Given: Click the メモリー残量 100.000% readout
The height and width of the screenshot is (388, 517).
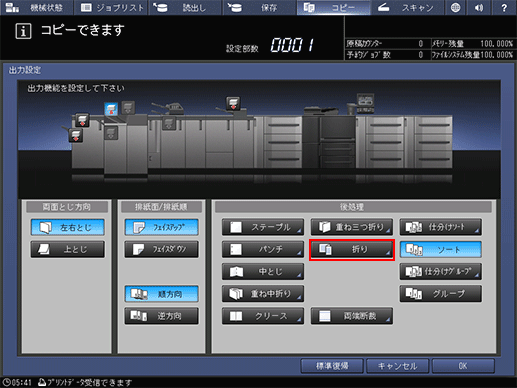Looking at the screenshot, I should [x=472, y=44].
